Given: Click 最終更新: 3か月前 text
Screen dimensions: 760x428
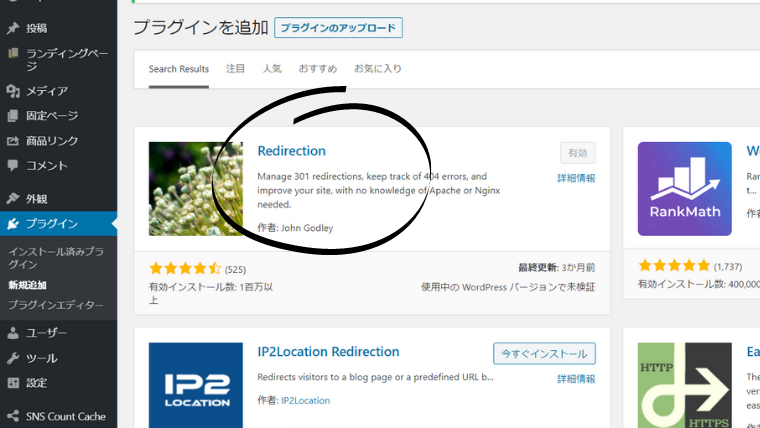Looking at the screenshot, I should [x=556, y=268].
